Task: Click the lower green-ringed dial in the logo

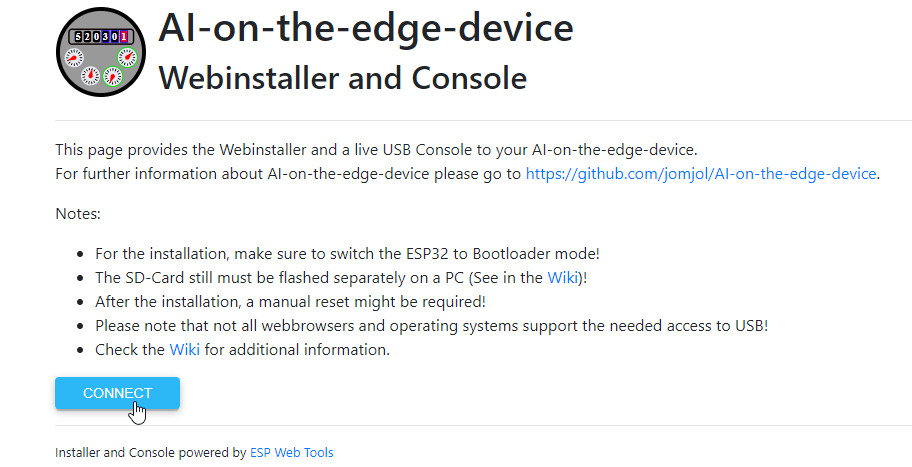Action: 111,76
